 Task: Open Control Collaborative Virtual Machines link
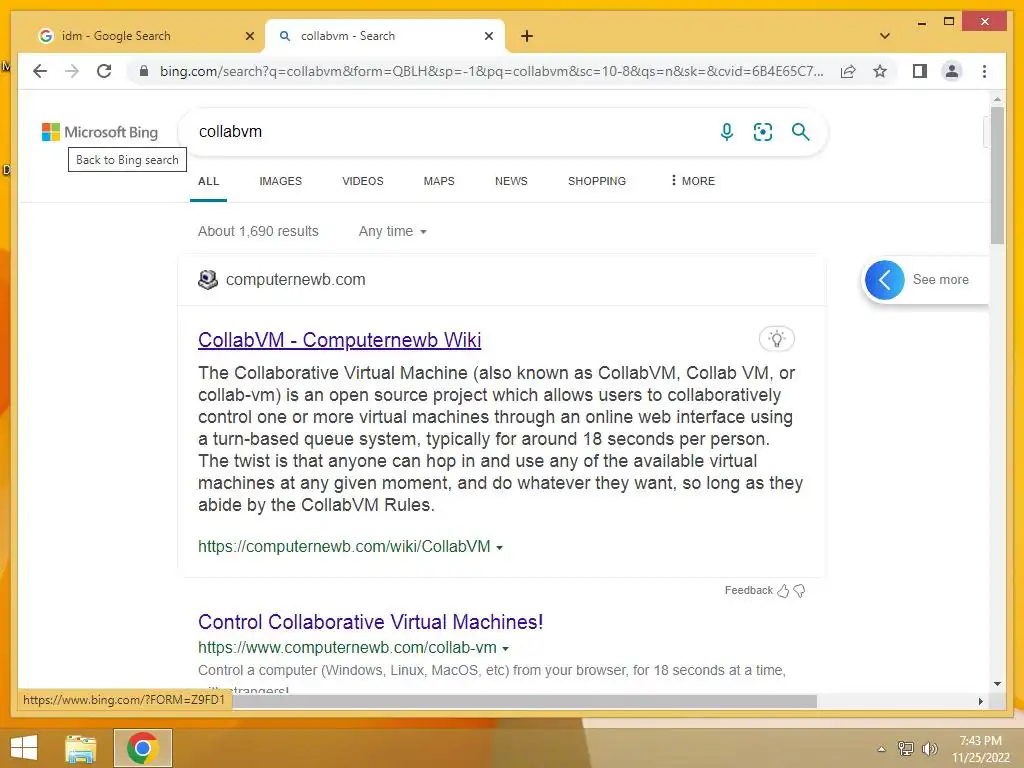(x=371, y=622)
